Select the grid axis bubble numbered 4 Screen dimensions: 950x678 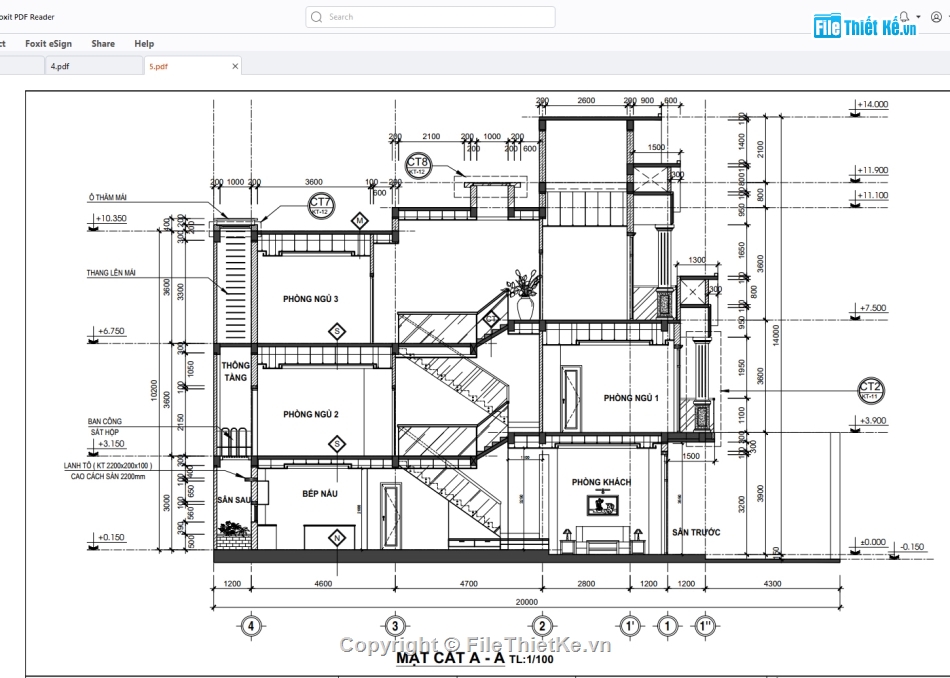[x=250, y=626]
